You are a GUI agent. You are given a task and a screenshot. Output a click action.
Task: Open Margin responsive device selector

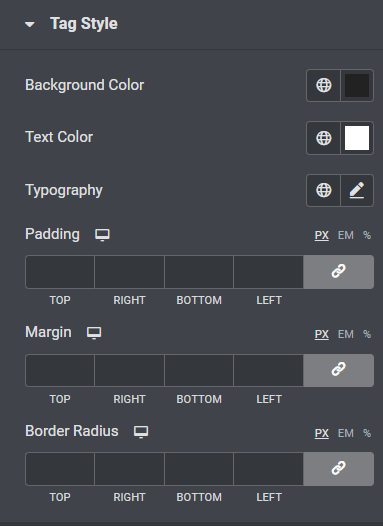(94, 333)
